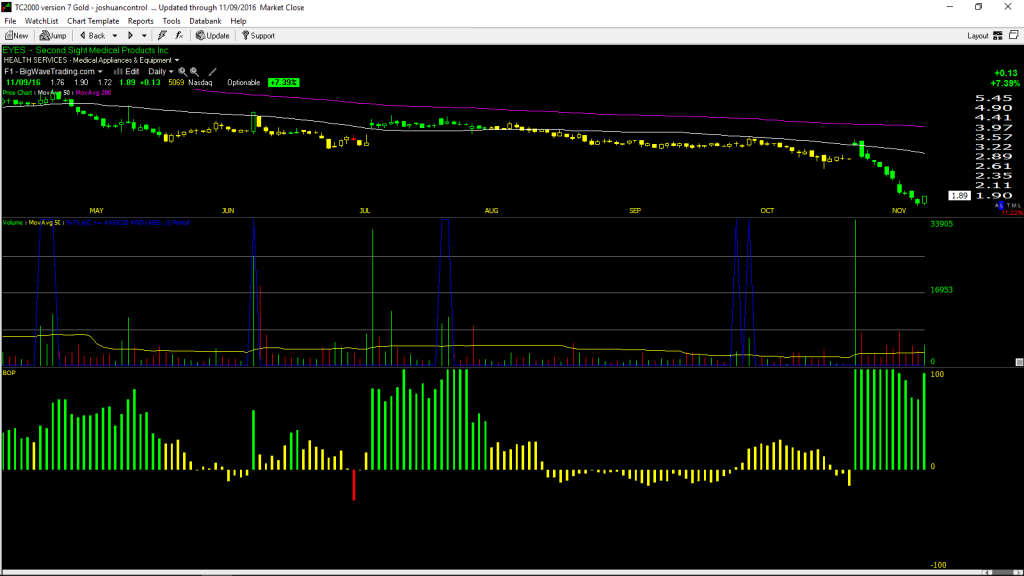Image resolution: width=1024 pixels, height=576 pixels.
Task: Click the EYES Second Sight Medical Products title
Action: (x=86, y=50)
